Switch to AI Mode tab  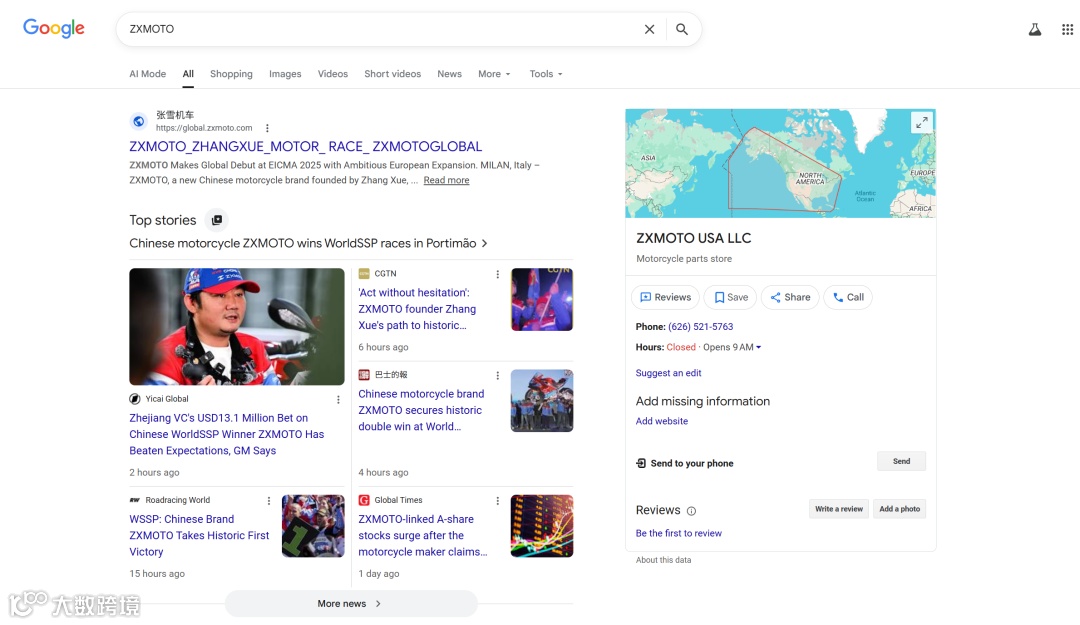(x=147, y=74)
